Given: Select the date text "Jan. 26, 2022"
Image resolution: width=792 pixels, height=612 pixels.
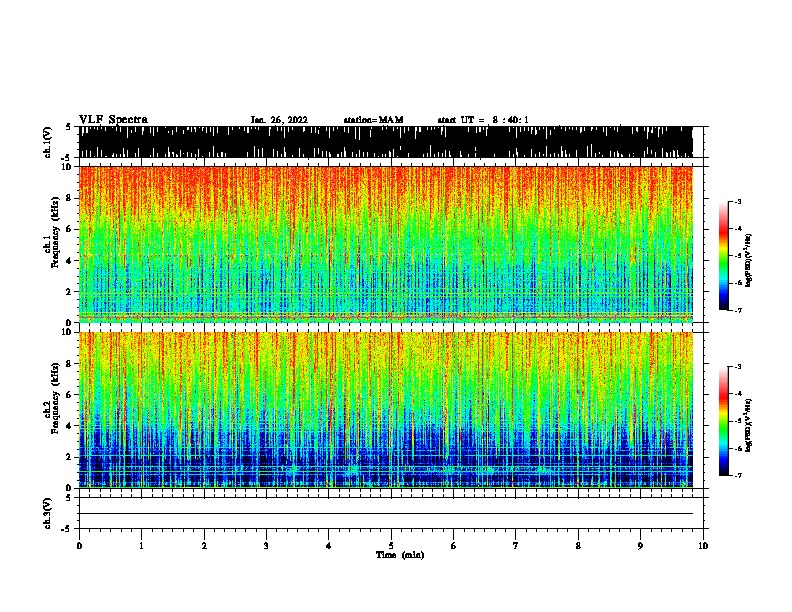Looking at the screenshot, I should point(279,120).
